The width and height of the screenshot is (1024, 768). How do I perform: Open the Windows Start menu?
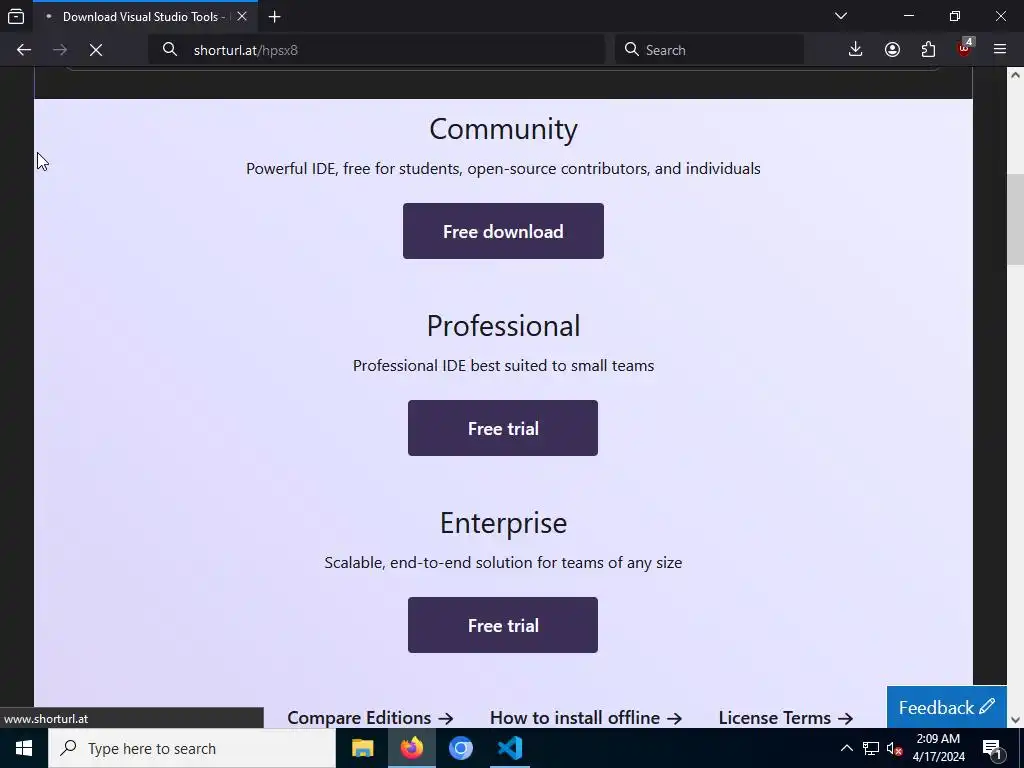click(24, 748)
